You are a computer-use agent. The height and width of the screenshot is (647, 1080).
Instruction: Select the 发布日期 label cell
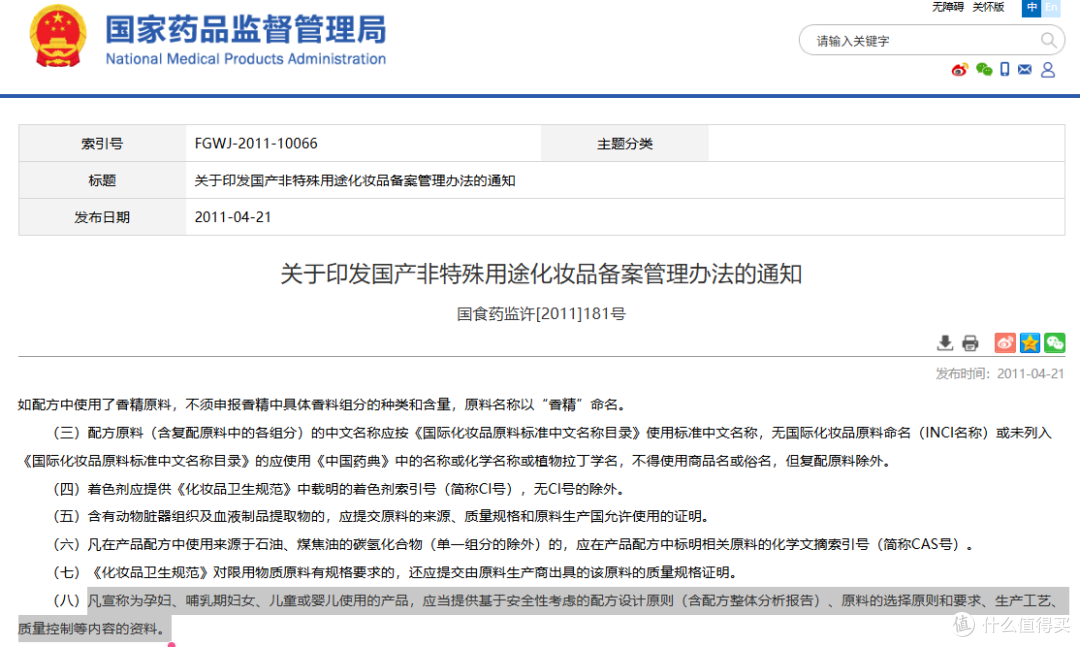102,217
